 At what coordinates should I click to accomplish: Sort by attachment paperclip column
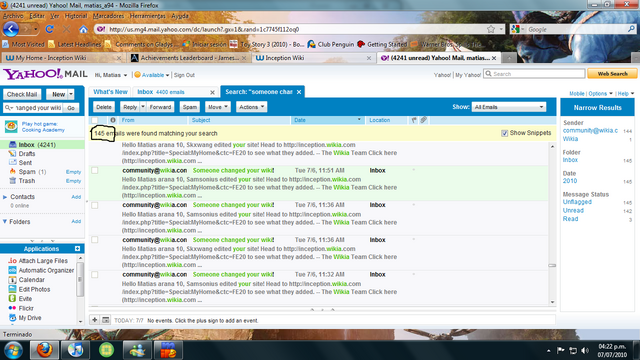(x=424, y=120)
